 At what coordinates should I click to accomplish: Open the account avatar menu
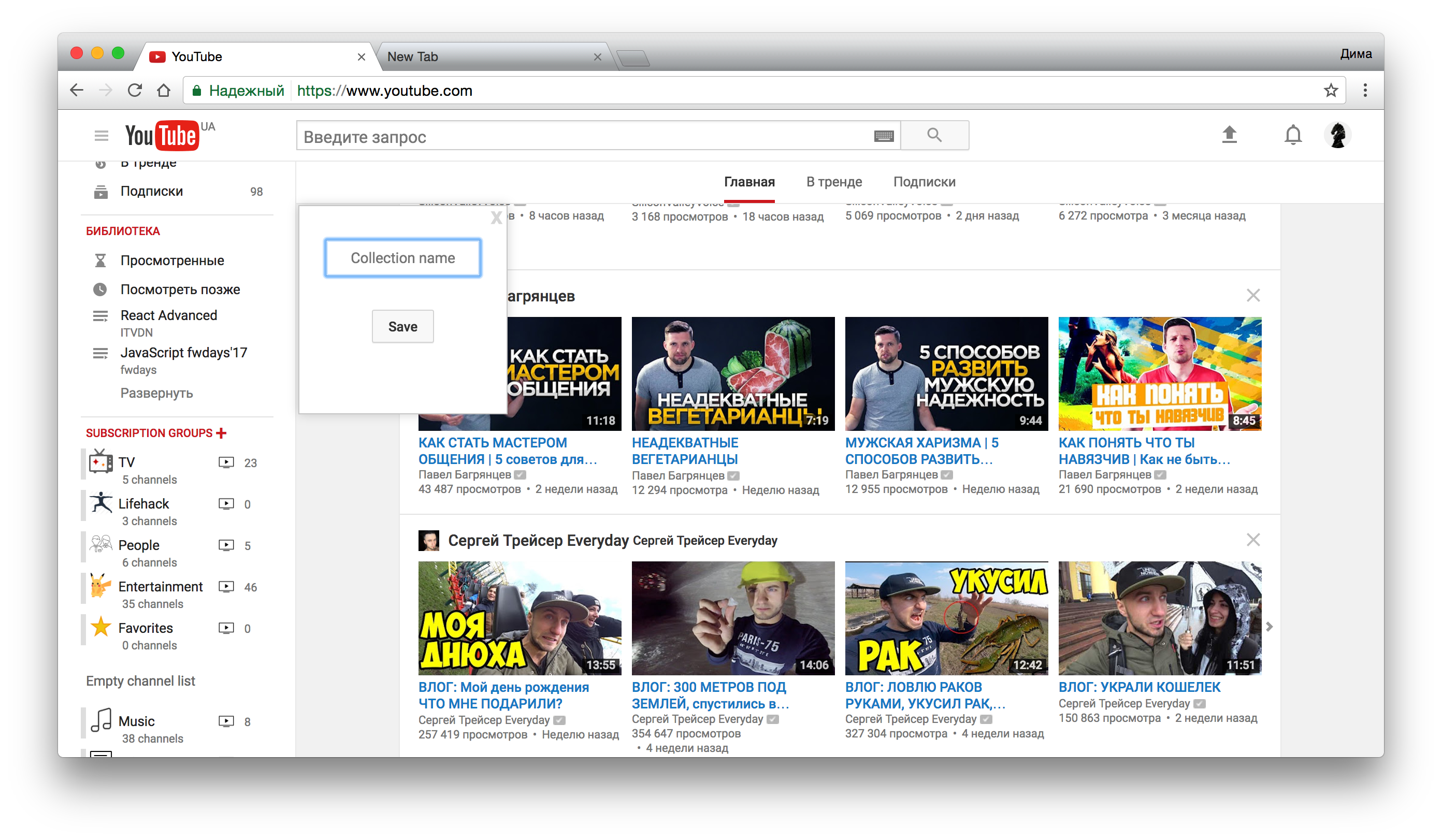tap(1337, 135)
